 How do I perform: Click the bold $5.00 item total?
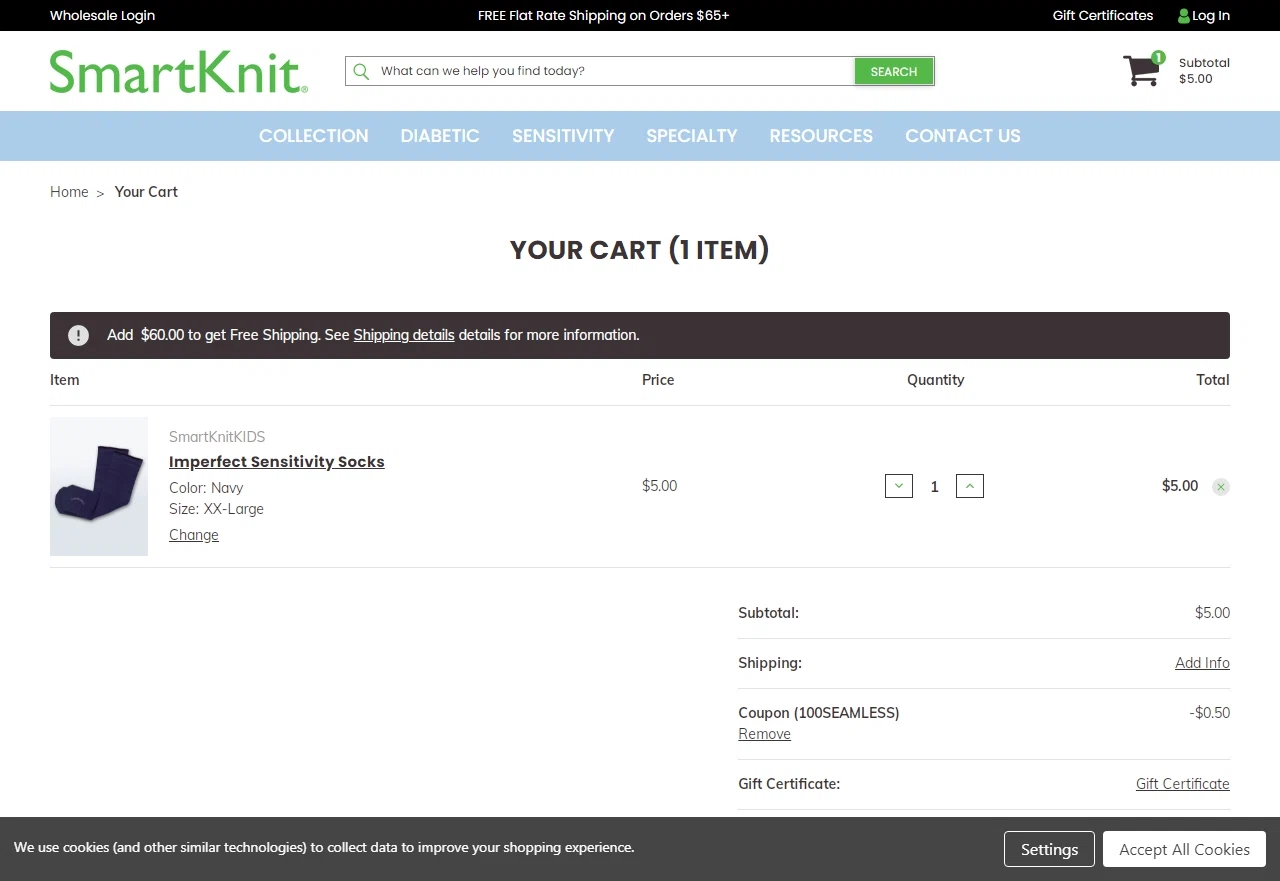(1180, 486)
